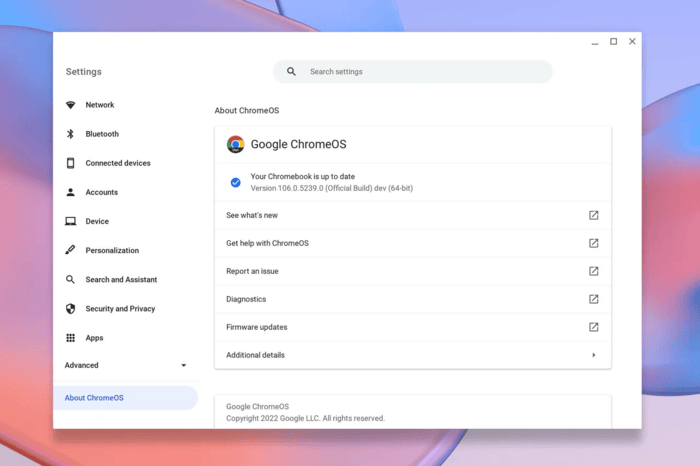
Task: Open external link icon for Get help with ChromeOS
Action: (593, 243)
